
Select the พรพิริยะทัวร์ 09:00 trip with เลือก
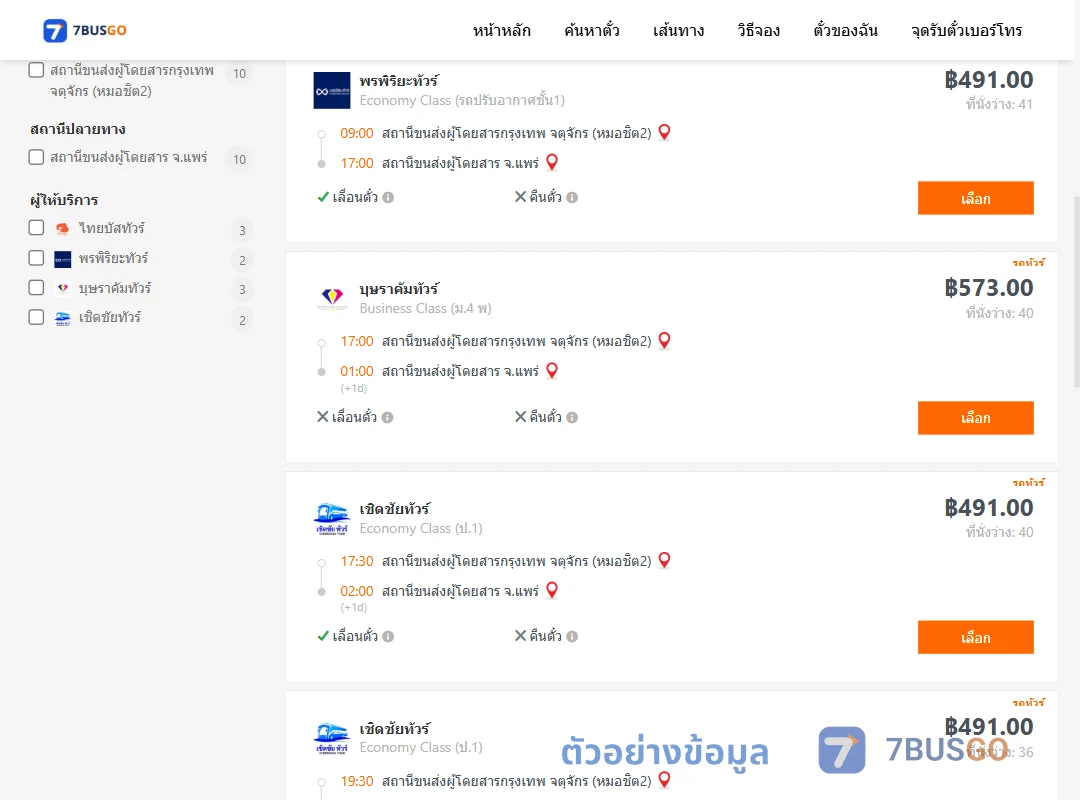click(x=975, y=198)
